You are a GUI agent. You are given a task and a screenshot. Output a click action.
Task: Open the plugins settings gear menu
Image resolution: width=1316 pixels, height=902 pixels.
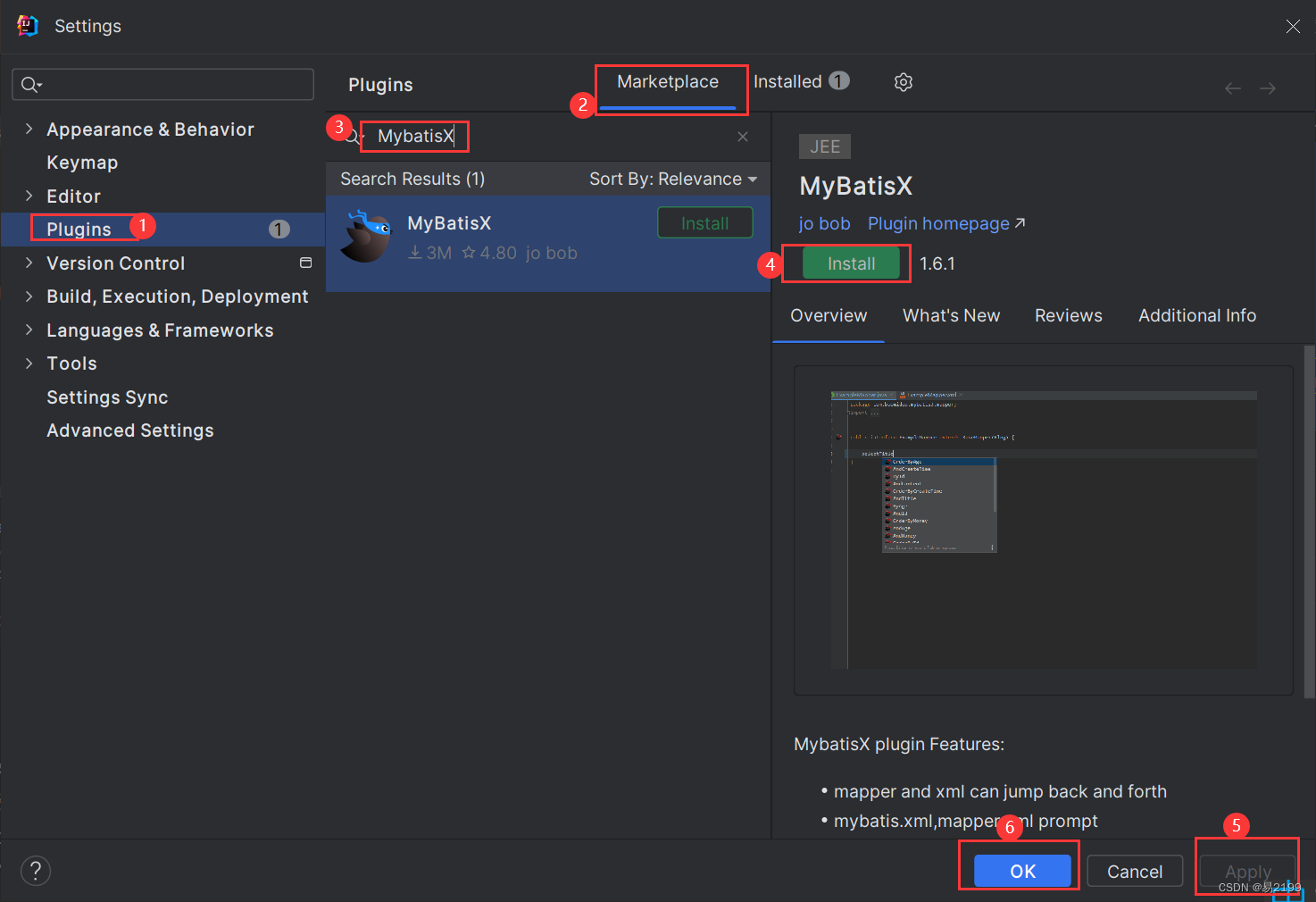tap(904, 82)
